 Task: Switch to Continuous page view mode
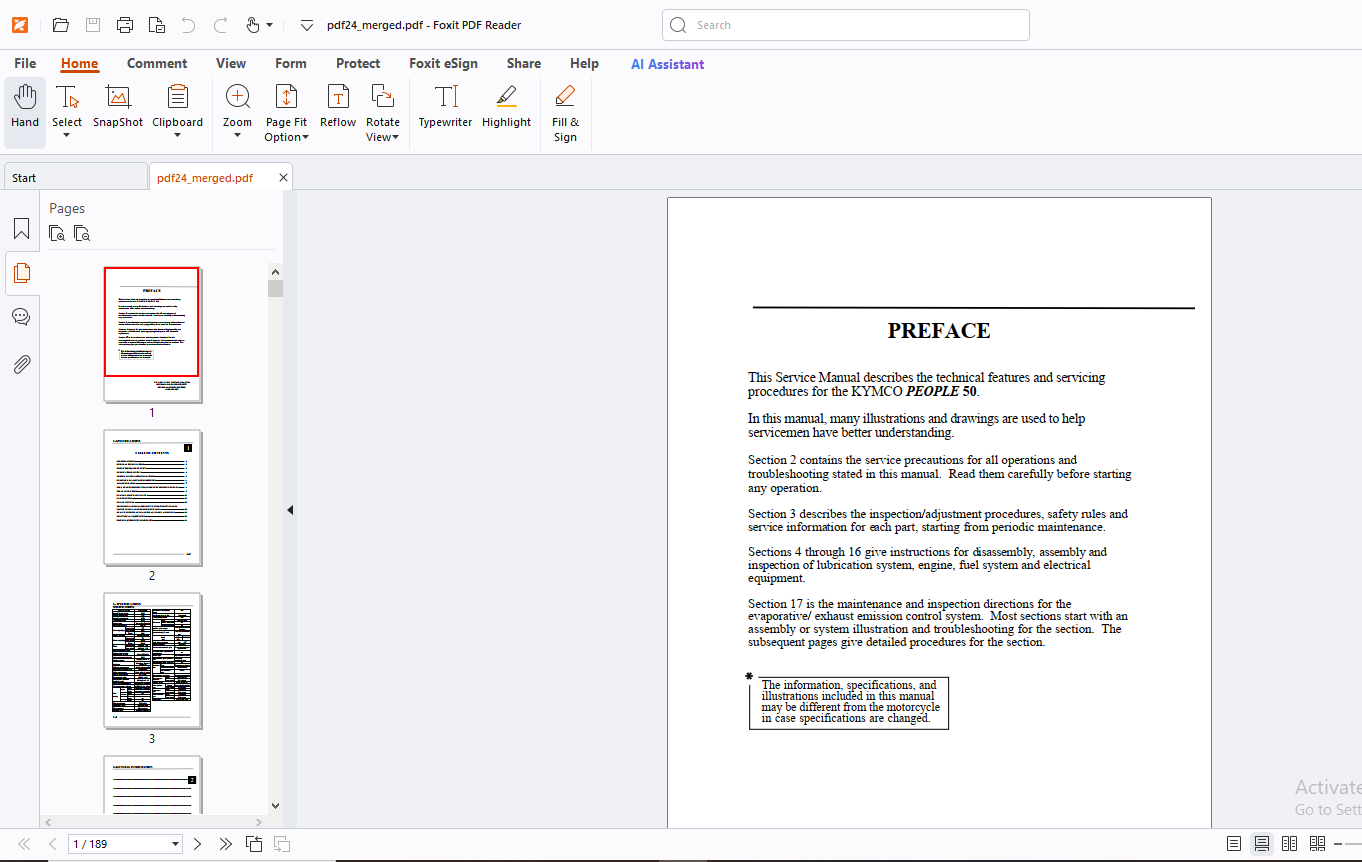[x=1262, y=844]
